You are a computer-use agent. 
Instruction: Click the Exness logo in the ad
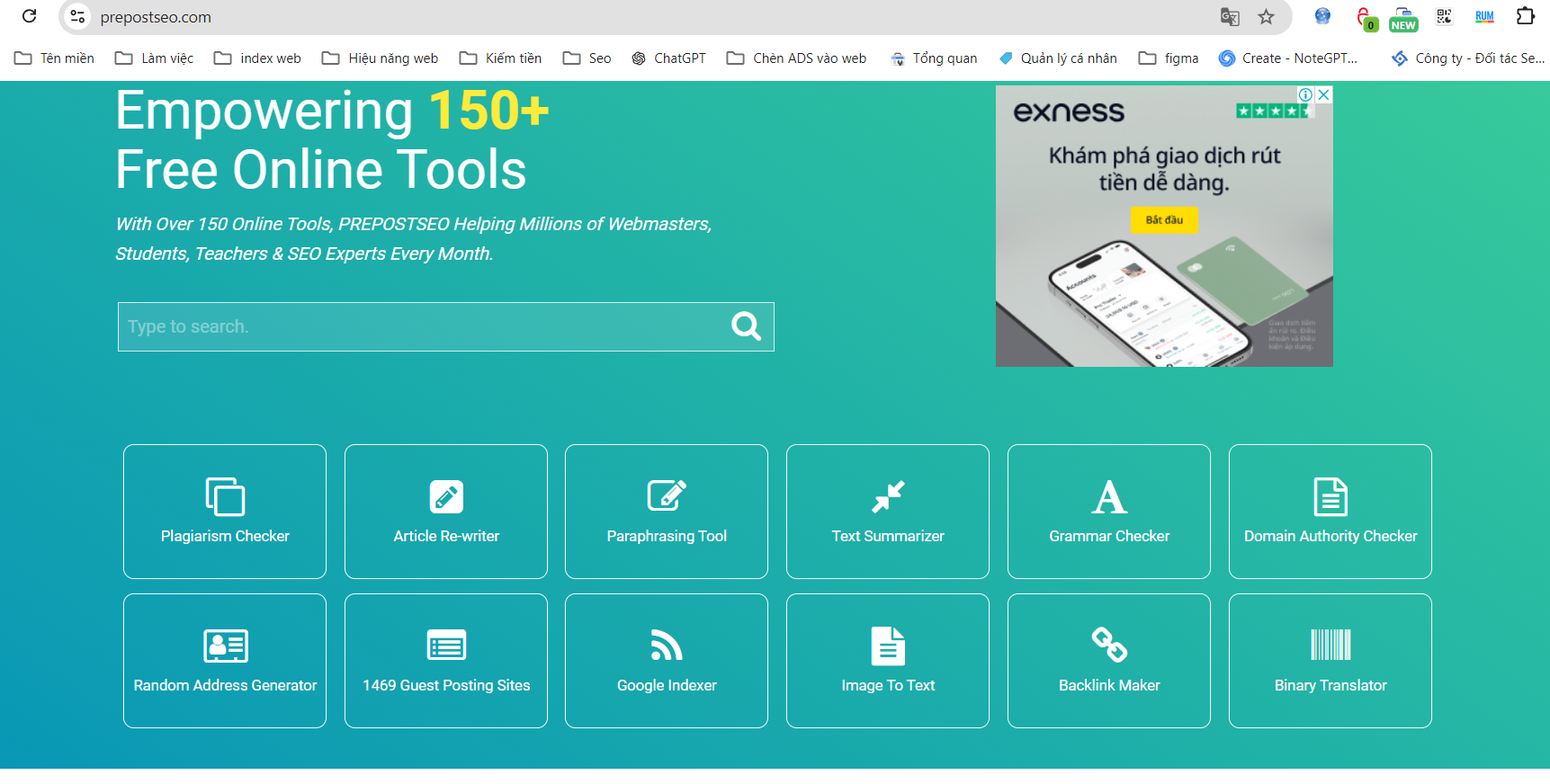(x=1069, y=112)
